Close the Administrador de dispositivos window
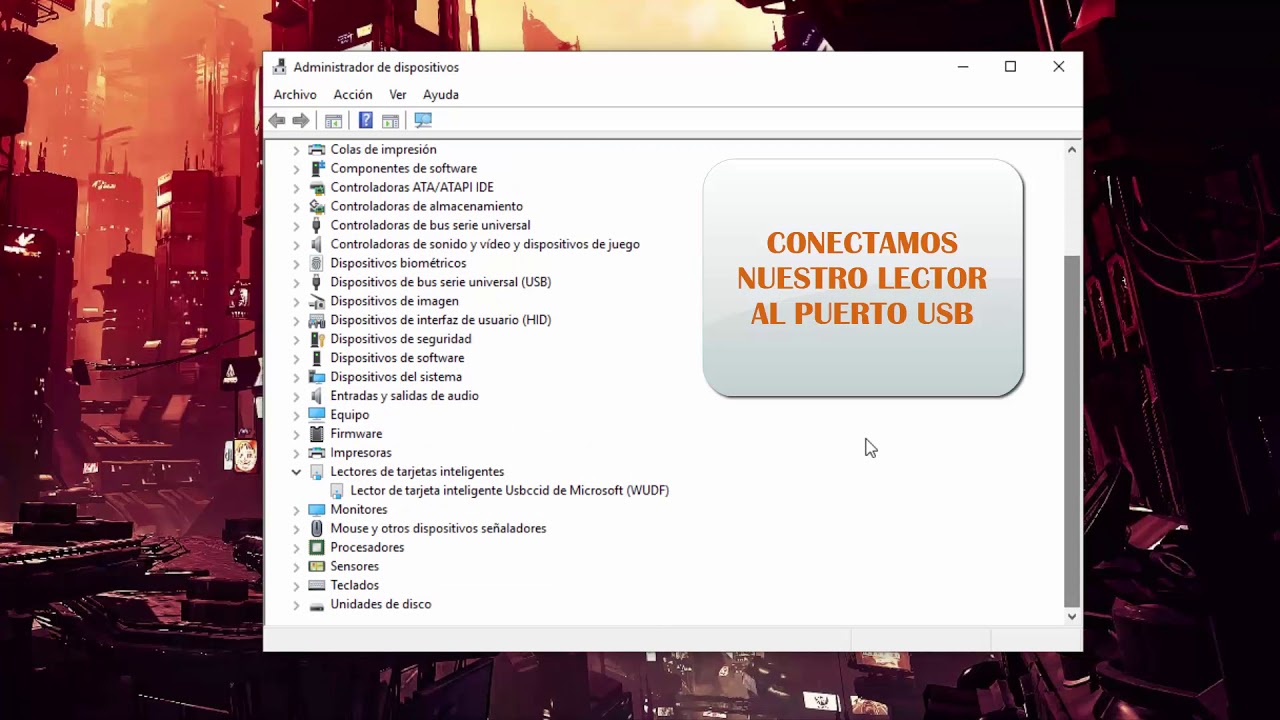1280x720 pixels. click(1058, 67)
